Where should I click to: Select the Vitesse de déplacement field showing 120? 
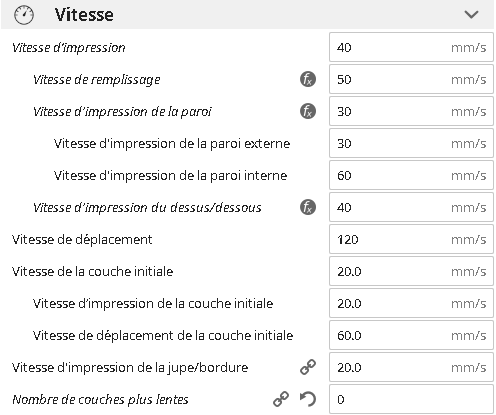click(411, 239)
